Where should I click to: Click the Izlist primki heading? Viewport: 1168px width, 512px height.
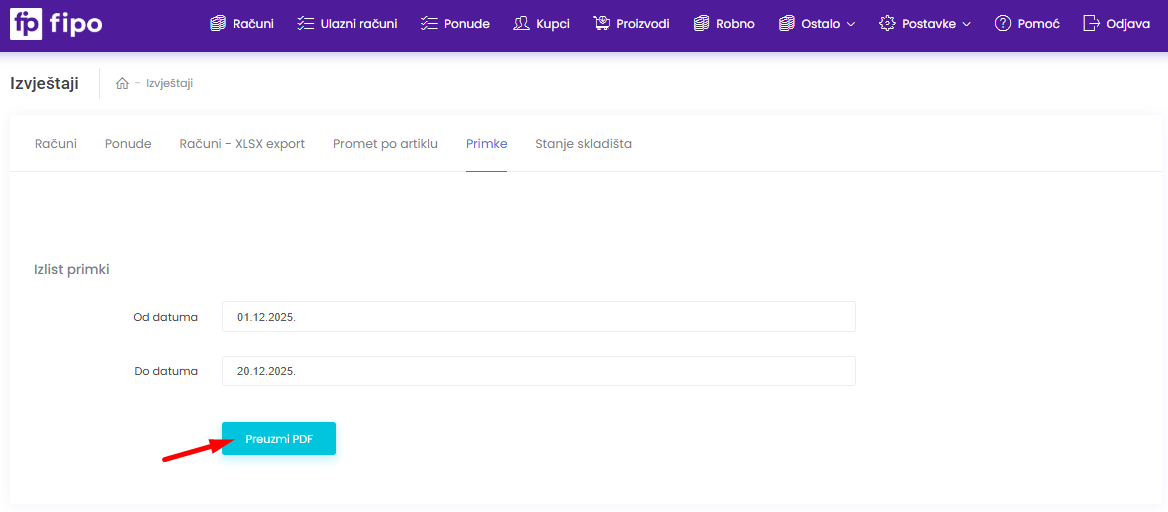(x=72, y=270)
